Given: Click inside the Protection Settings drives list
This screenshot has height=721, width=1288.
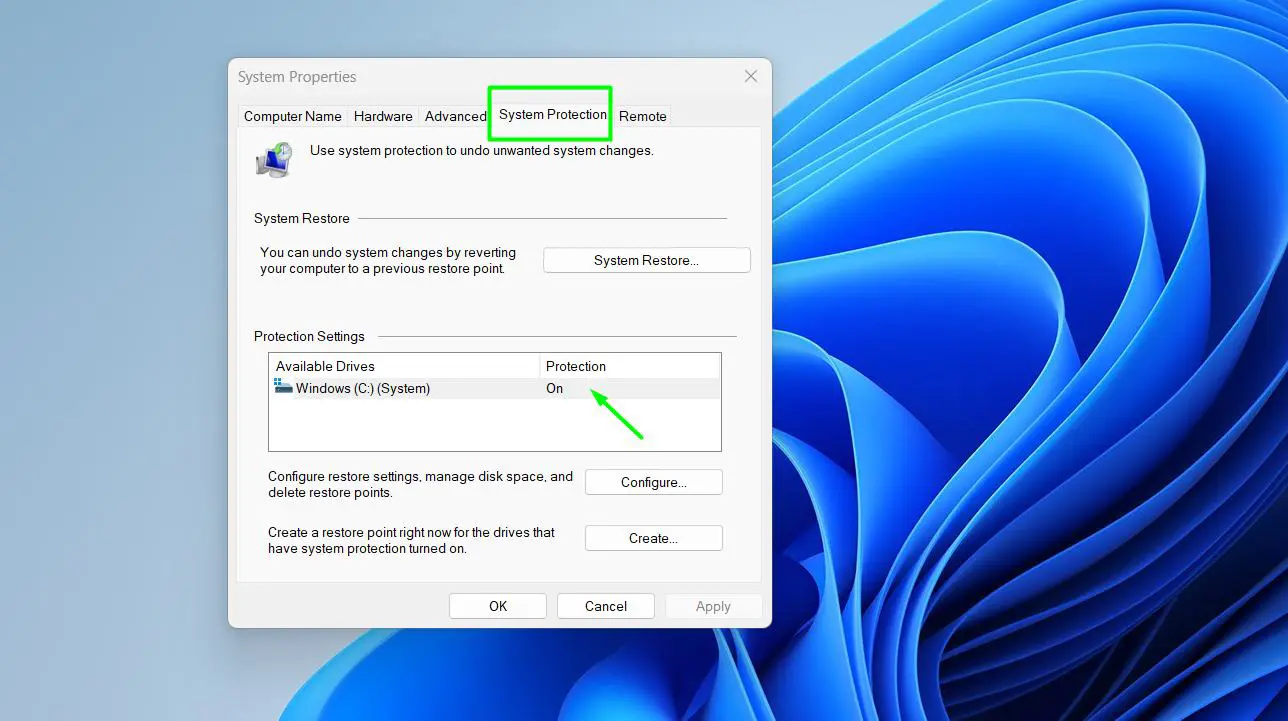Looking at the screenshot, I should click(x=450, y=425).
